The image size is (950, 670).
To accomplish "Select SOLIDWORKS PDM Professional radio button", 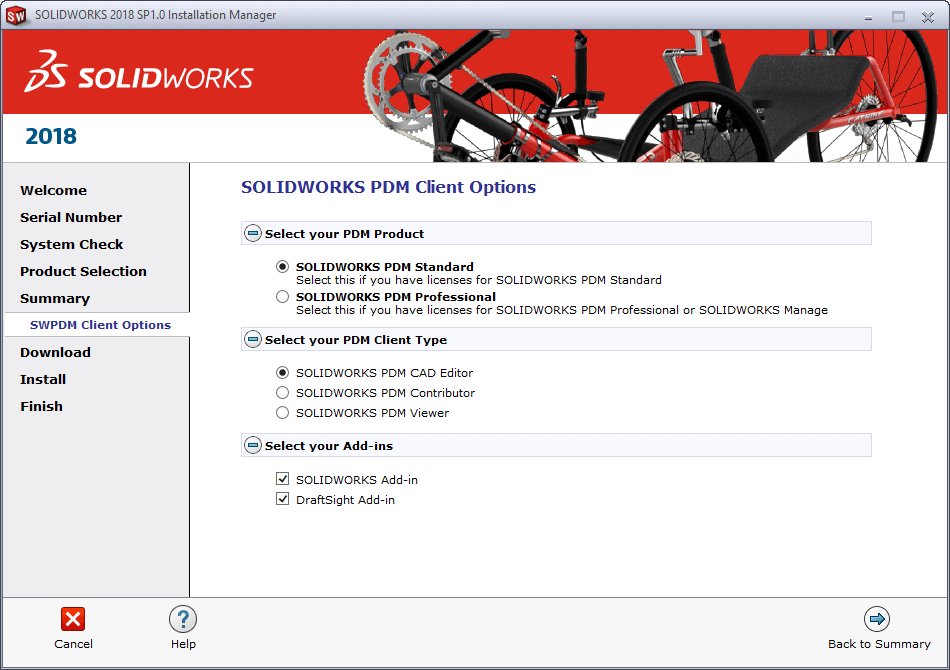I will tap(282, 297).
